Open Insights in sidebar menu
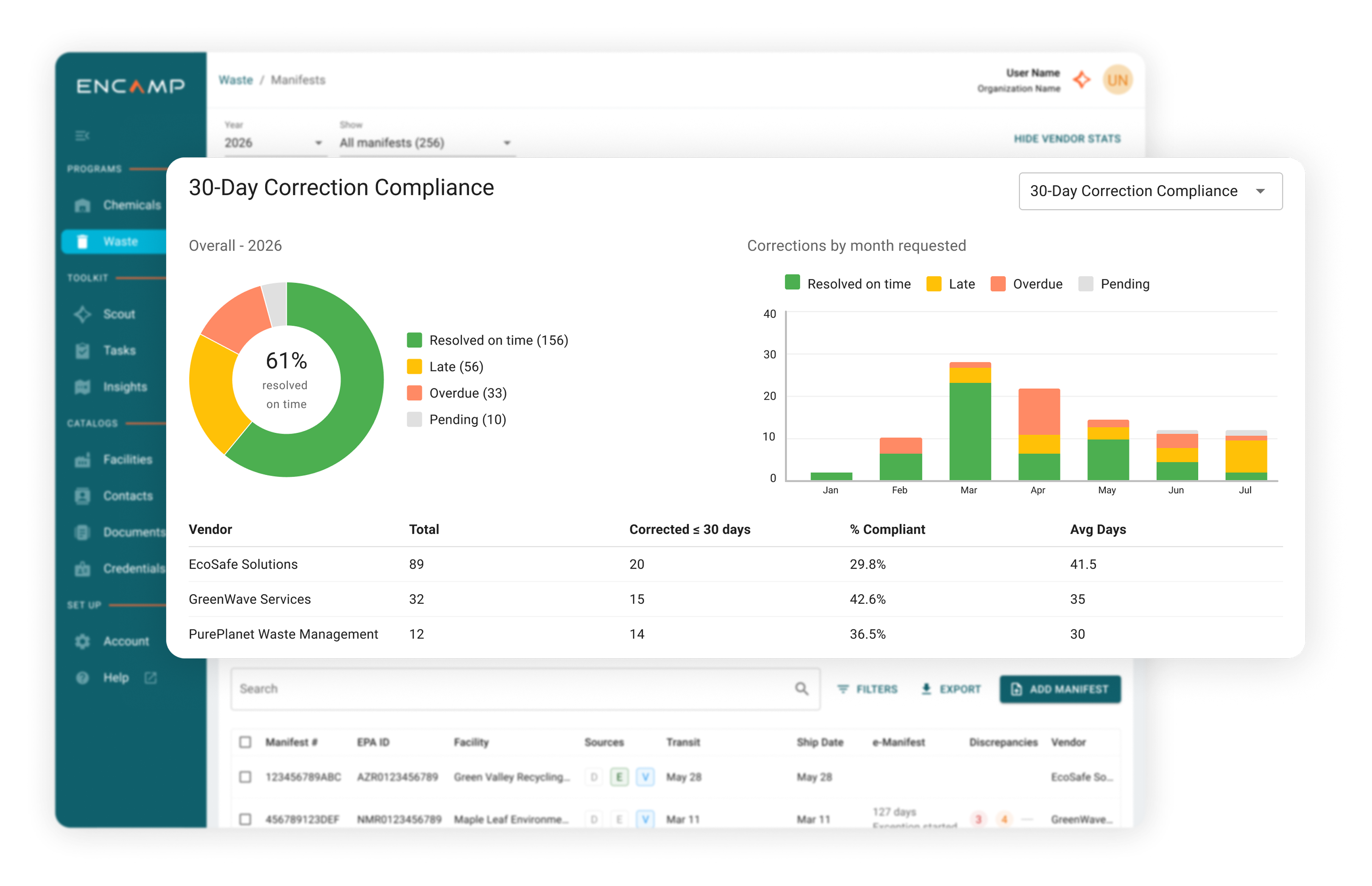1372x886 pixels. point(125,387)
